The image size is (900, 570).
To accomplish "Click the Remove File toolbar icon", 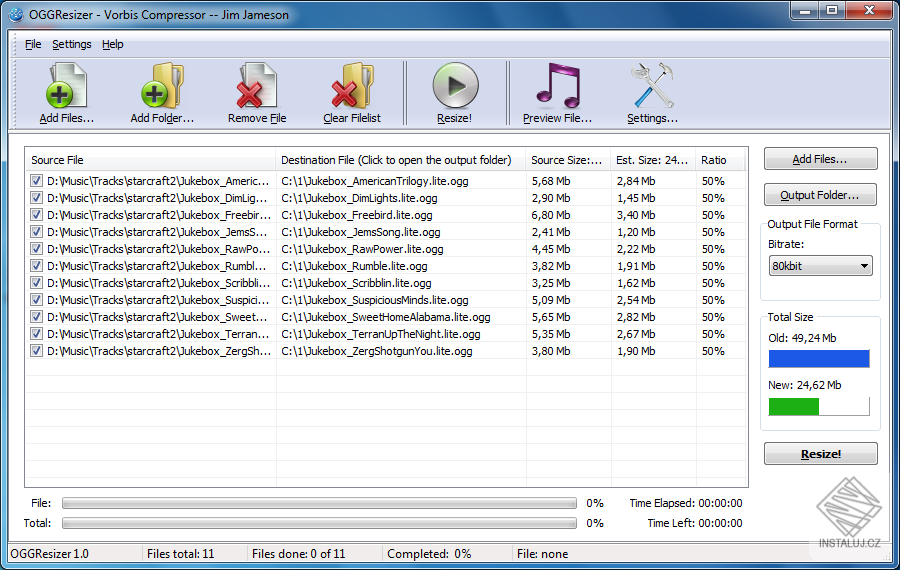I will [x=257, y=86].
